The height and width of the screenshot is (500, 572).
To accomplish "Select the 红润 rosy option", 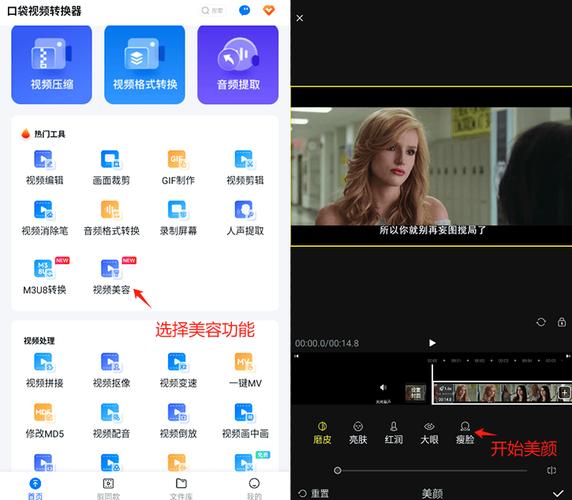I will click(394, 433).
